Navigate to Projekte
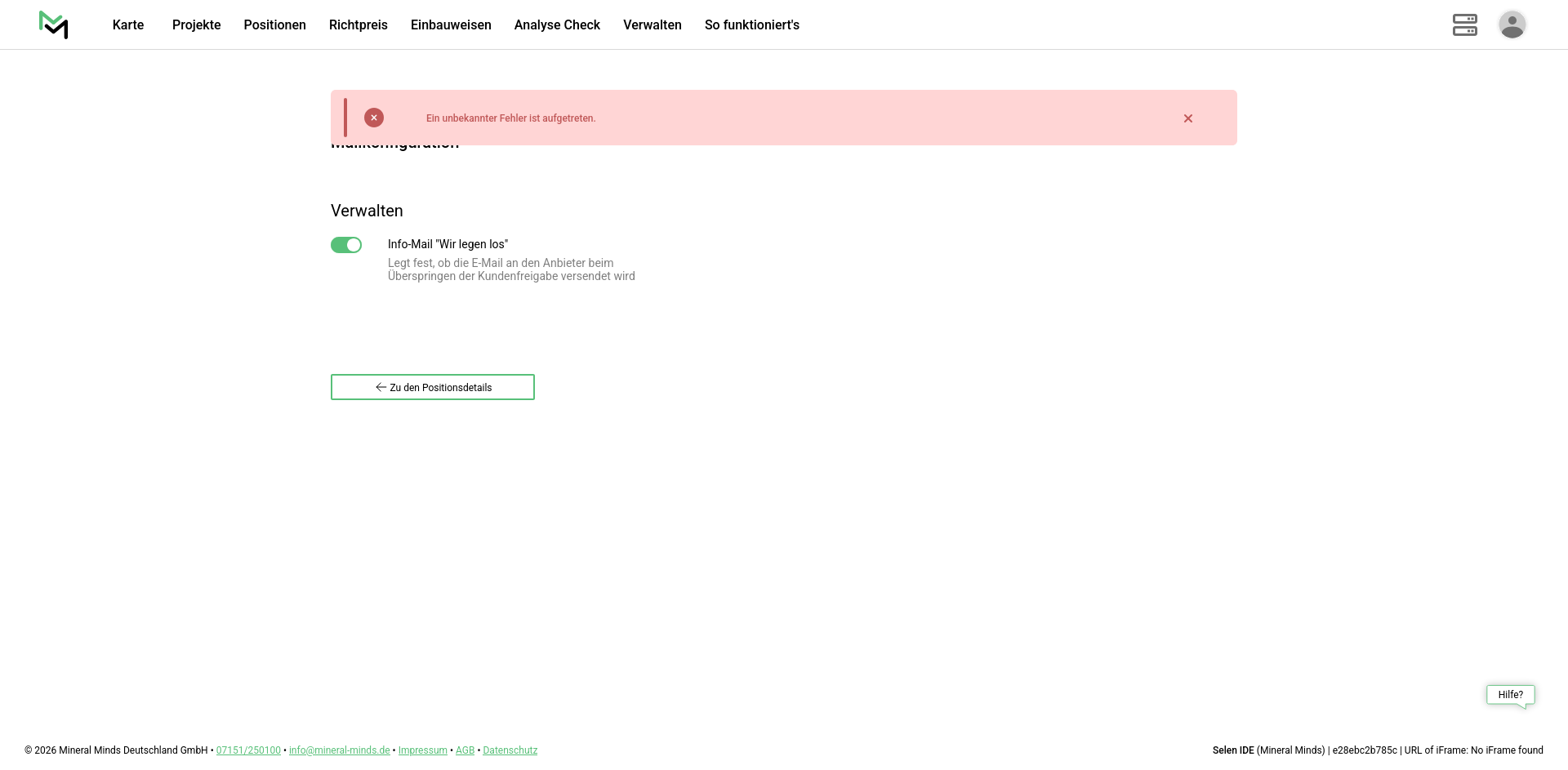 tap(196, 24)
